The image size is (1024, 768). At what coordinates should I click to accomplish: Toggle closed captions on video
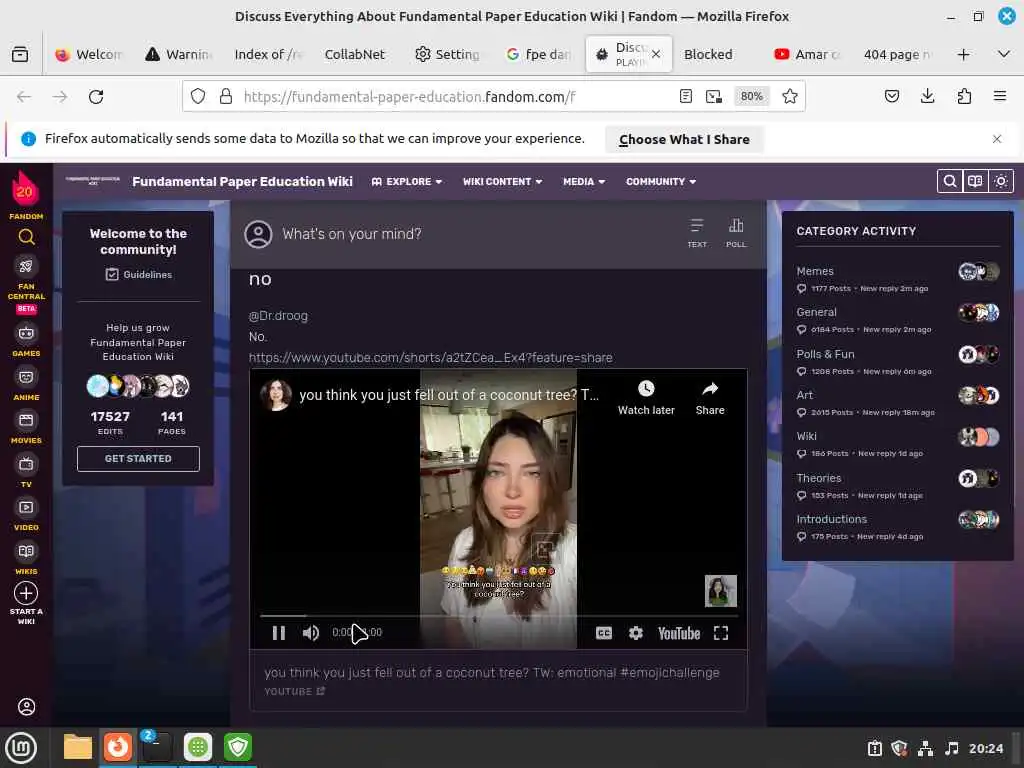(x=604, y=633)
